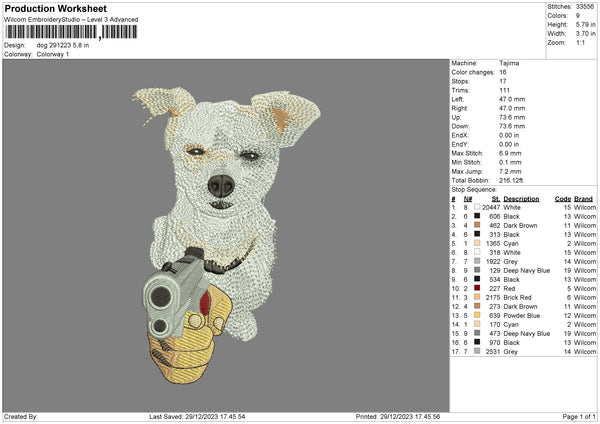Click the Brick Red swatch in row 11

477,297
